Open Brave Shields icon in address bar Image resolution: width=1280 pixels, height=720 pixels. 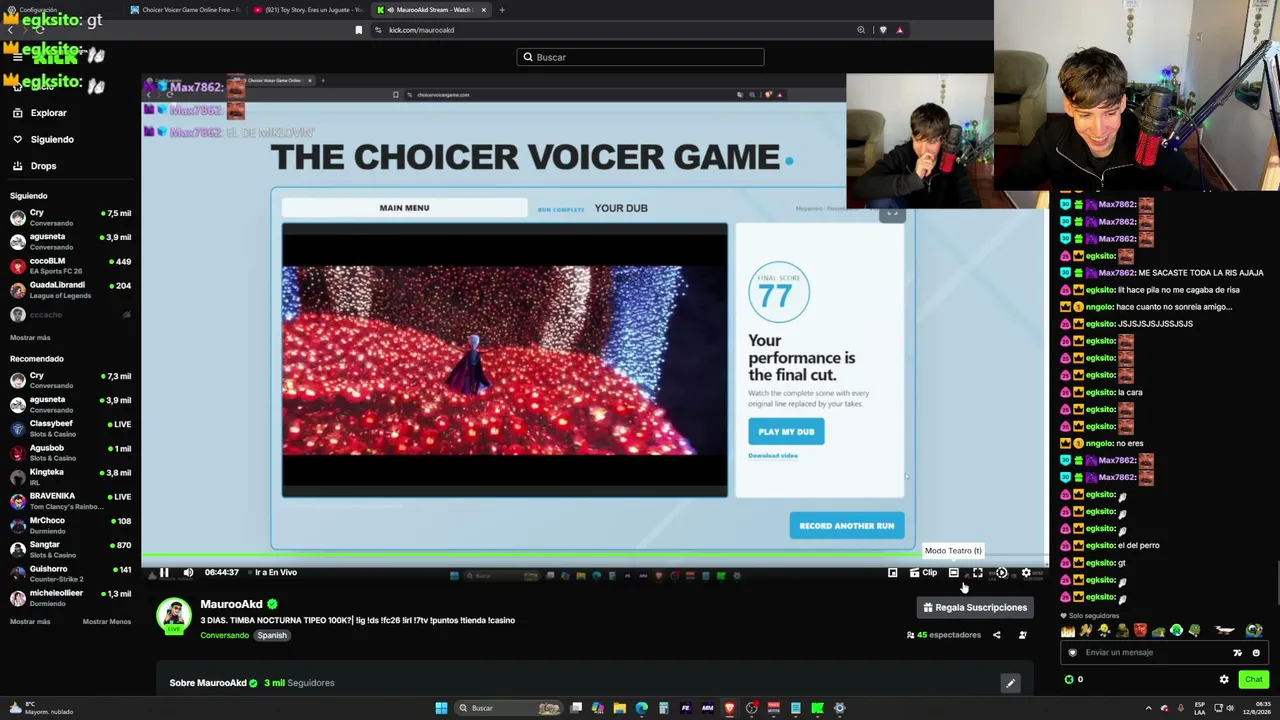[882, 30]
